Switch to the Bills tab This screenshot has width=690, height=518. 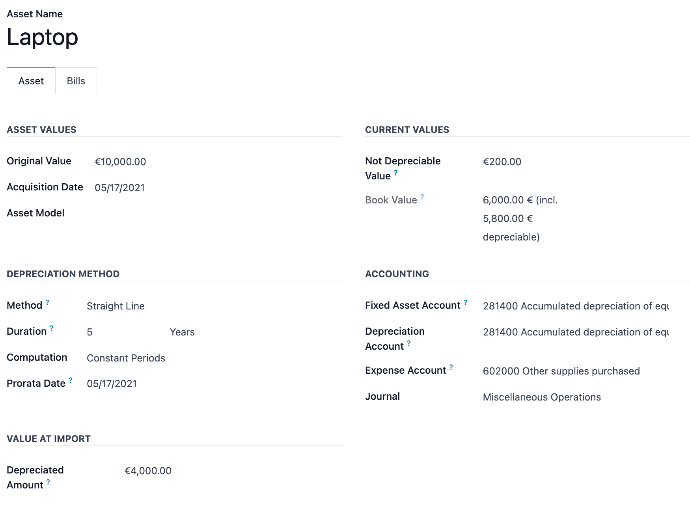tap(76, 81)
